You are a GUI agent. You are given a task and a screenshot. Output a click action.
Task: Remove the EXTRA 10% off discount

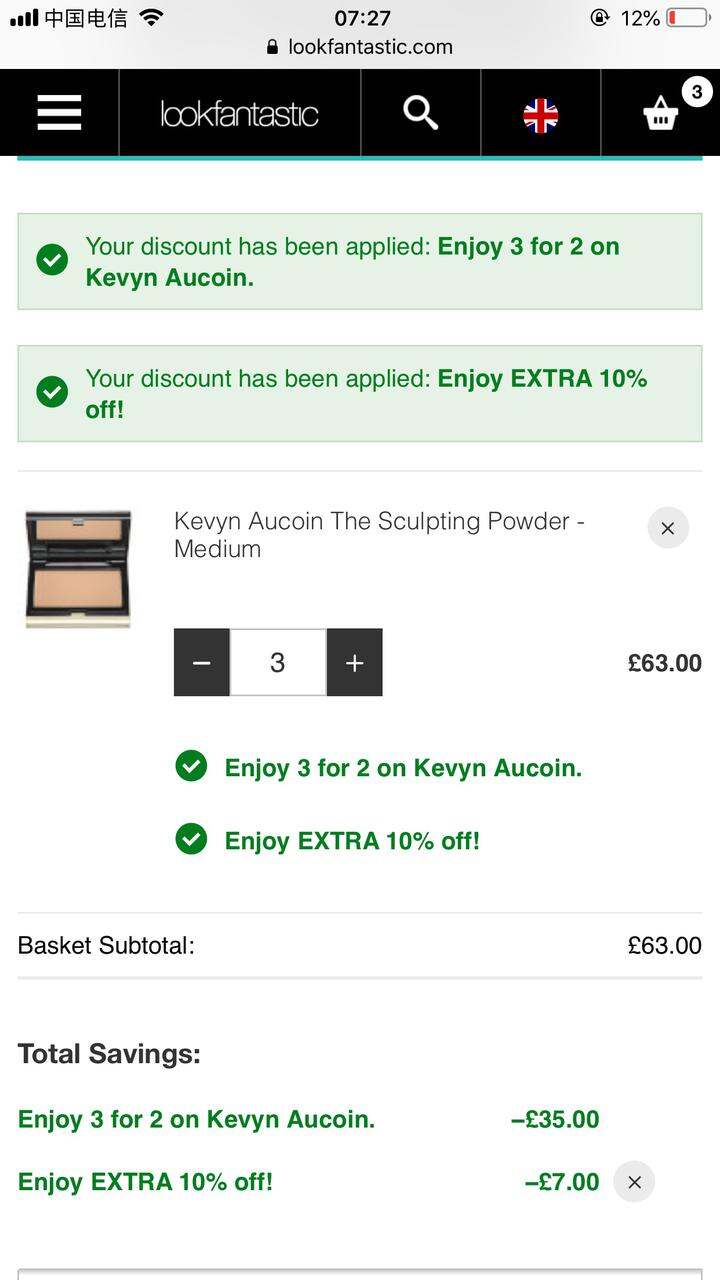click(634, 1182)
